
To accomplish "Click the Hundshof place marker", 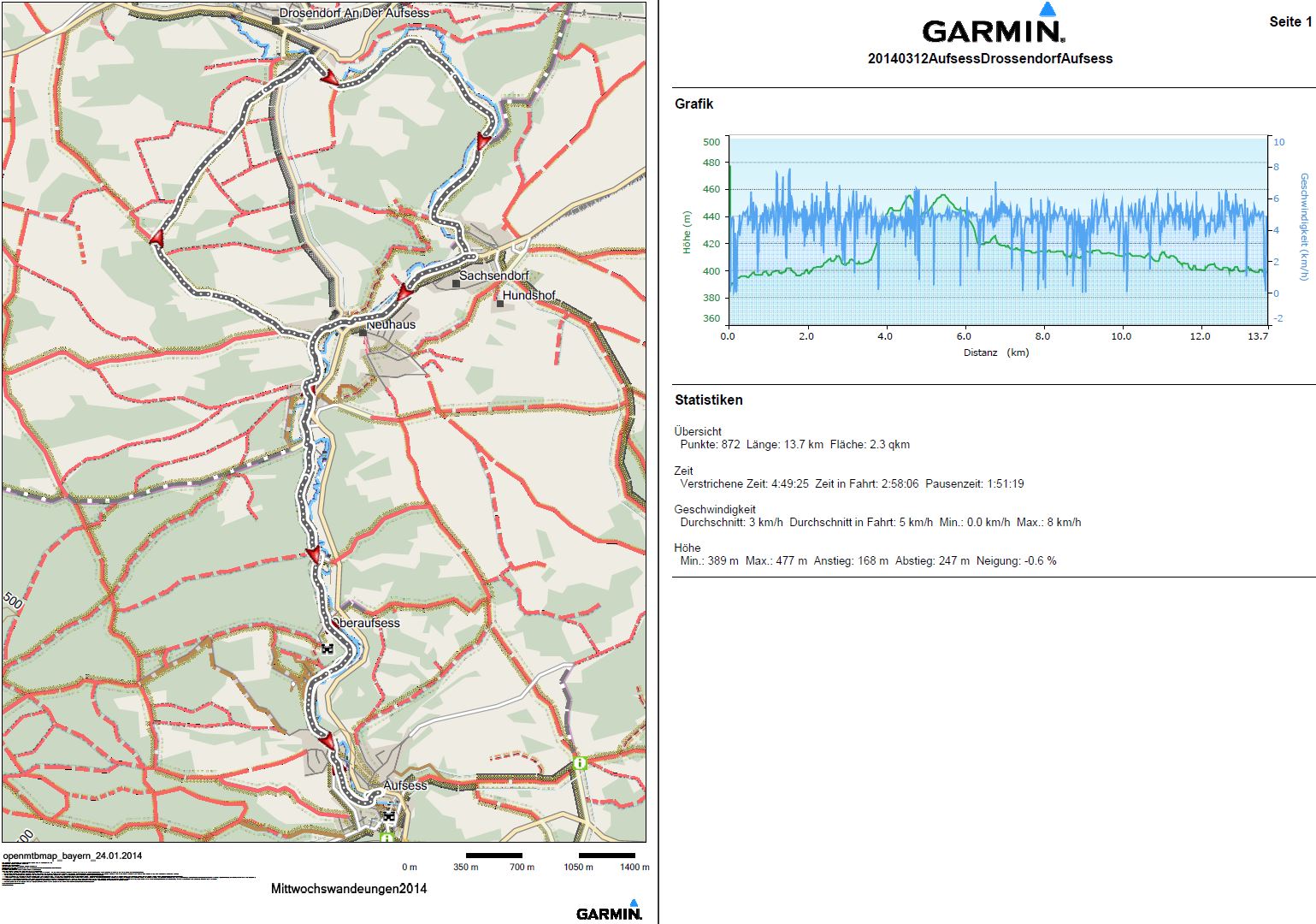I will (x=500, y=302).
